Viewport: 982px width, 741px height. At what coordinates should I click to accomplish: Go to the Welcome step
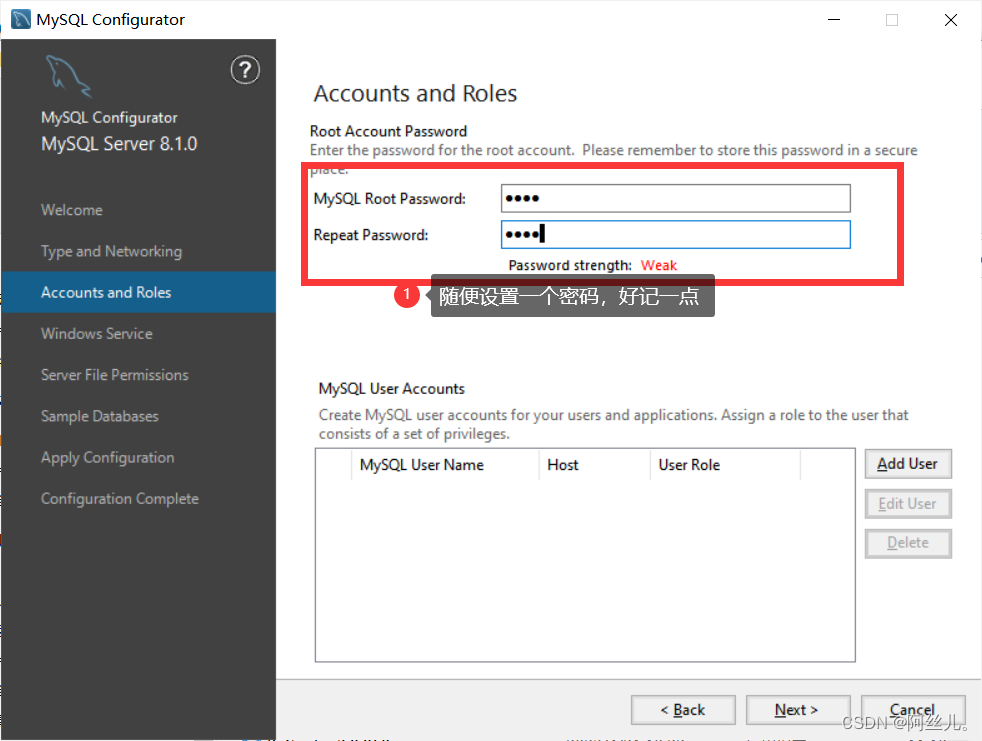(x=71, y=210)
